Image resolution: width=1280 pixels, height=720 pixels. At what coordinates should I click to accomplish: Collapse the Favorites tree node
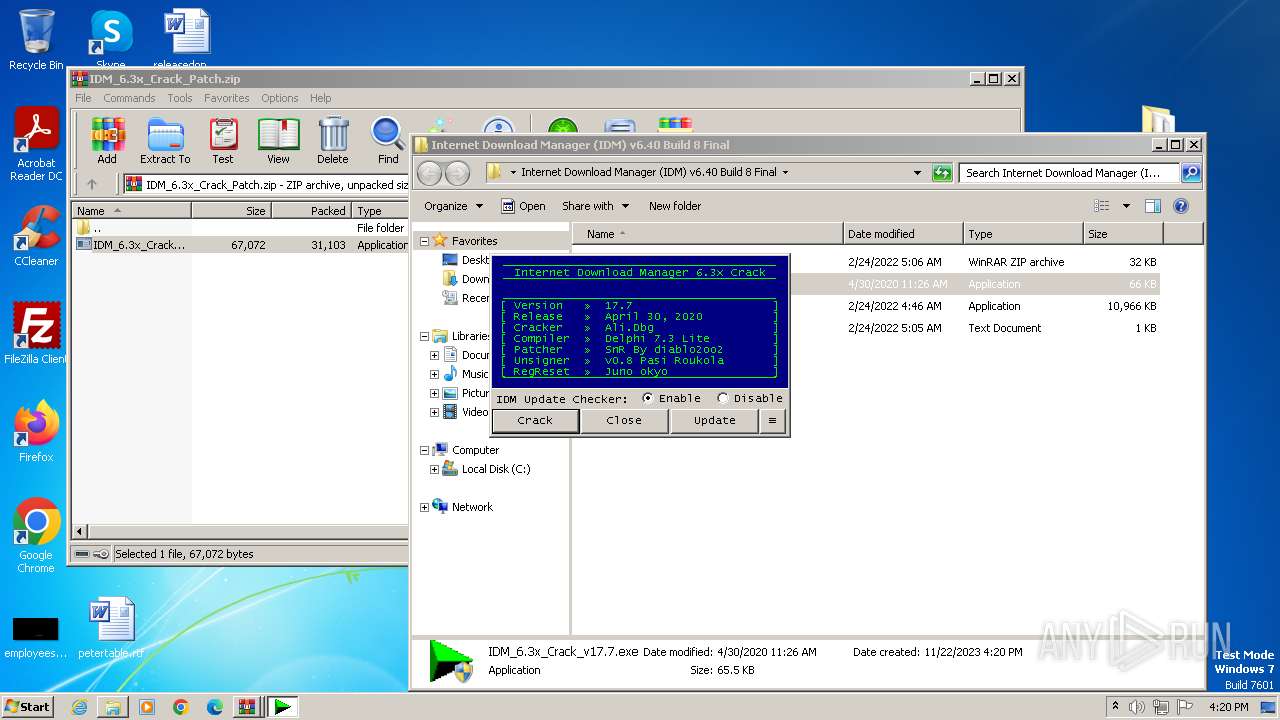[x=424, y=241]
